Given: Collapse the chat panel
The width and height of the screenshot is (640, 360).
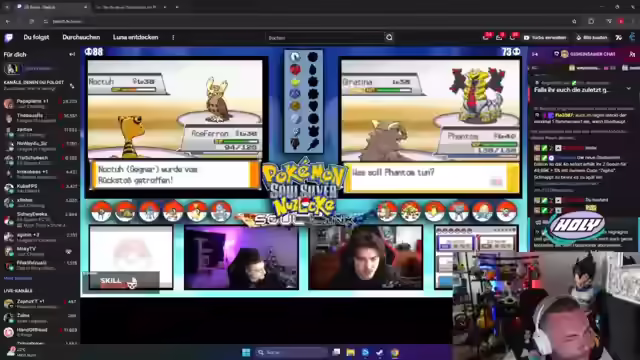Looking at the screenshot, I should click(535, 54).
